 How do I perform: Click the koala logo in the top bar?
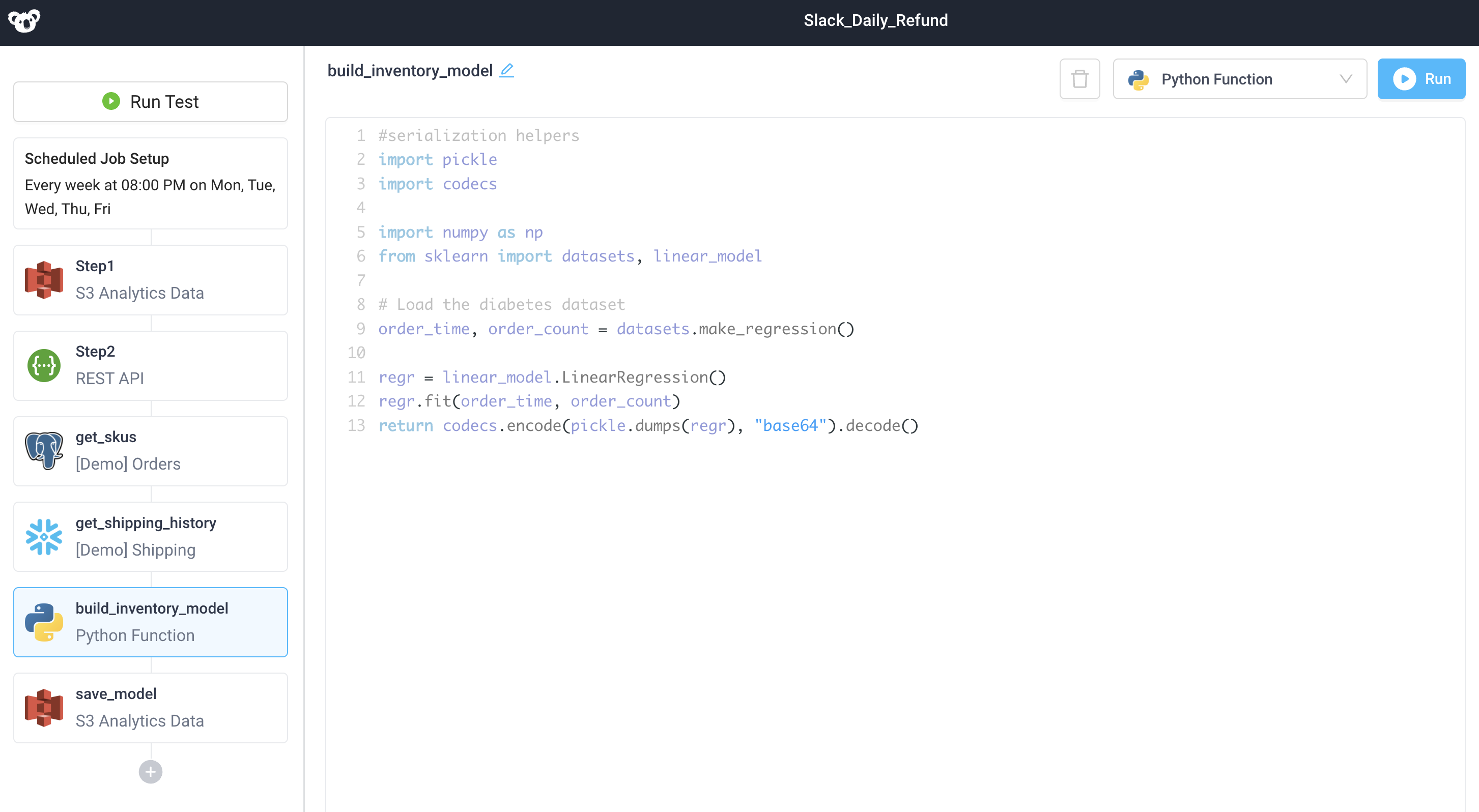pyautogui.click(x=25, y=21)
